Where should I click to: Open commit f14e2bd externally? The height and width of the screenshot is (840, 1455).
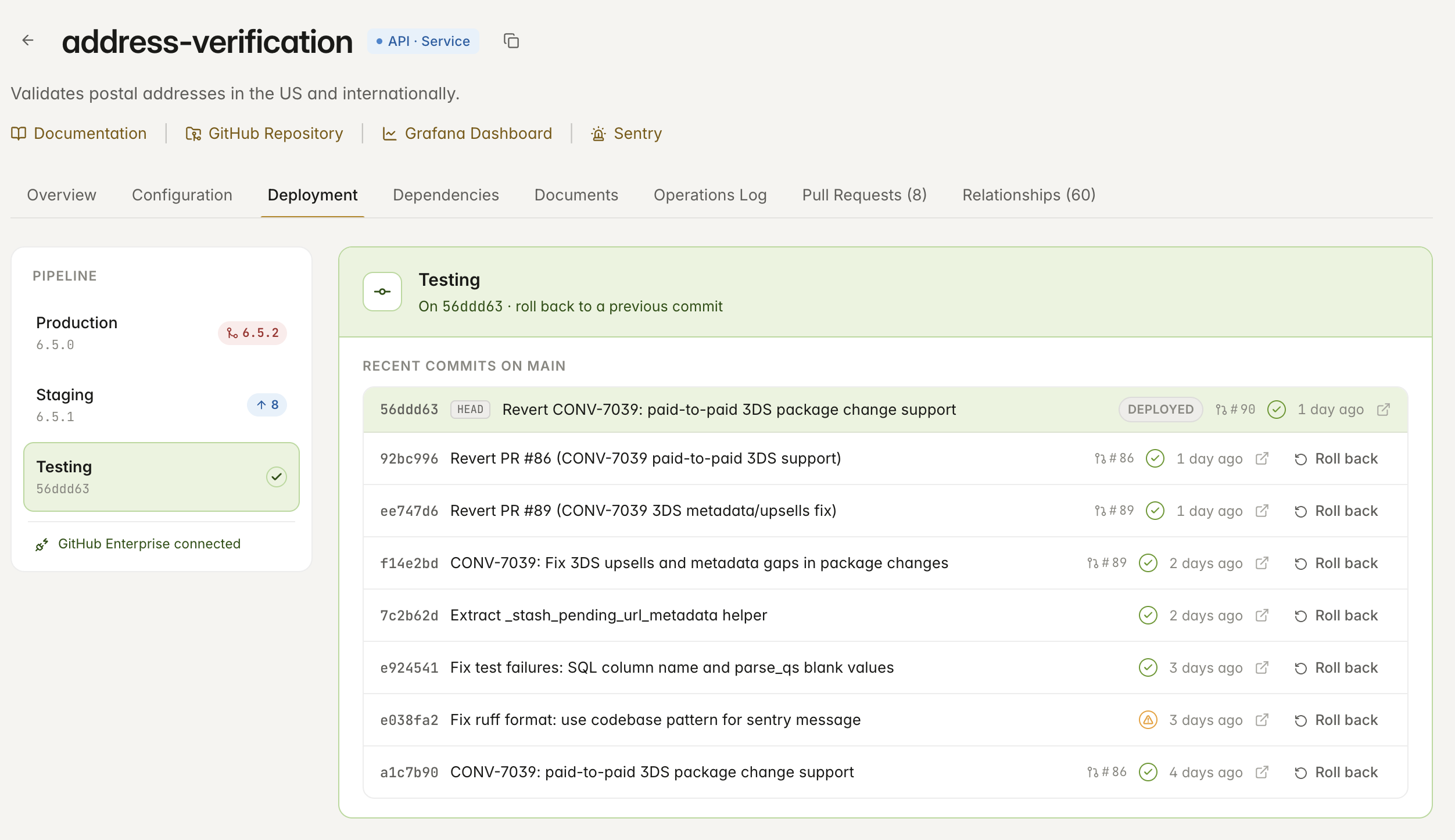point(1262,563)
